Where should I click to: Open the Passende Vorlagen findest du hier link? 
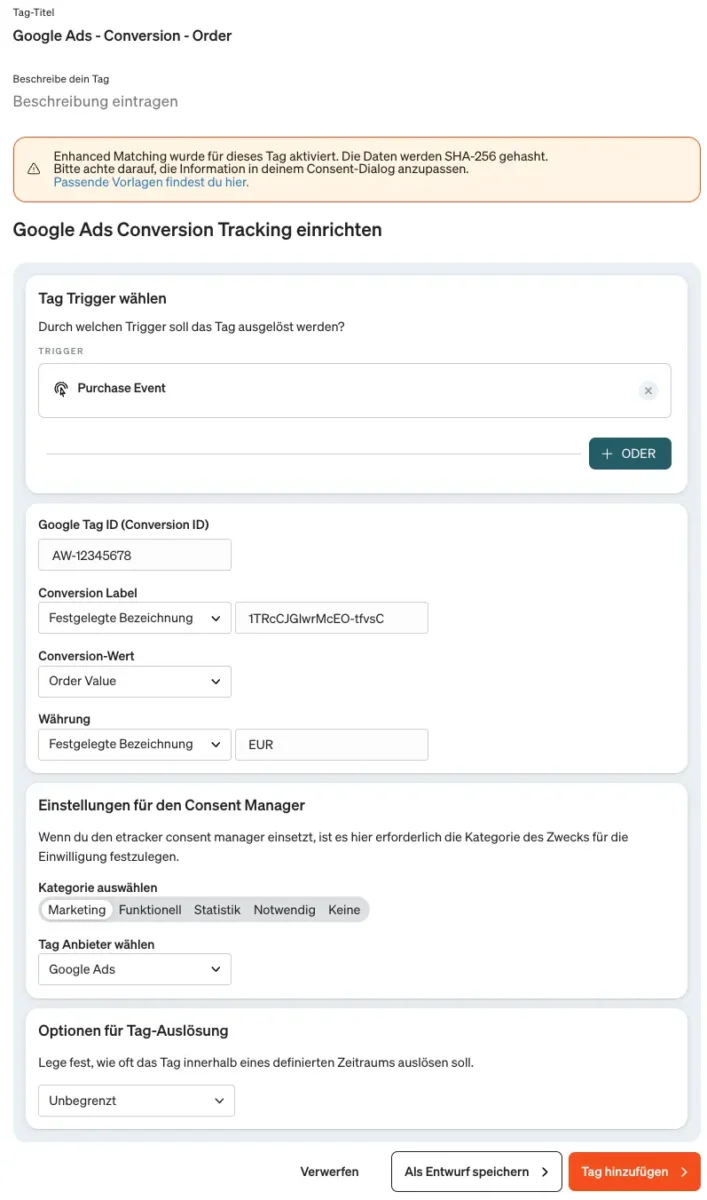pyautogui.click(x=151, y=182)
